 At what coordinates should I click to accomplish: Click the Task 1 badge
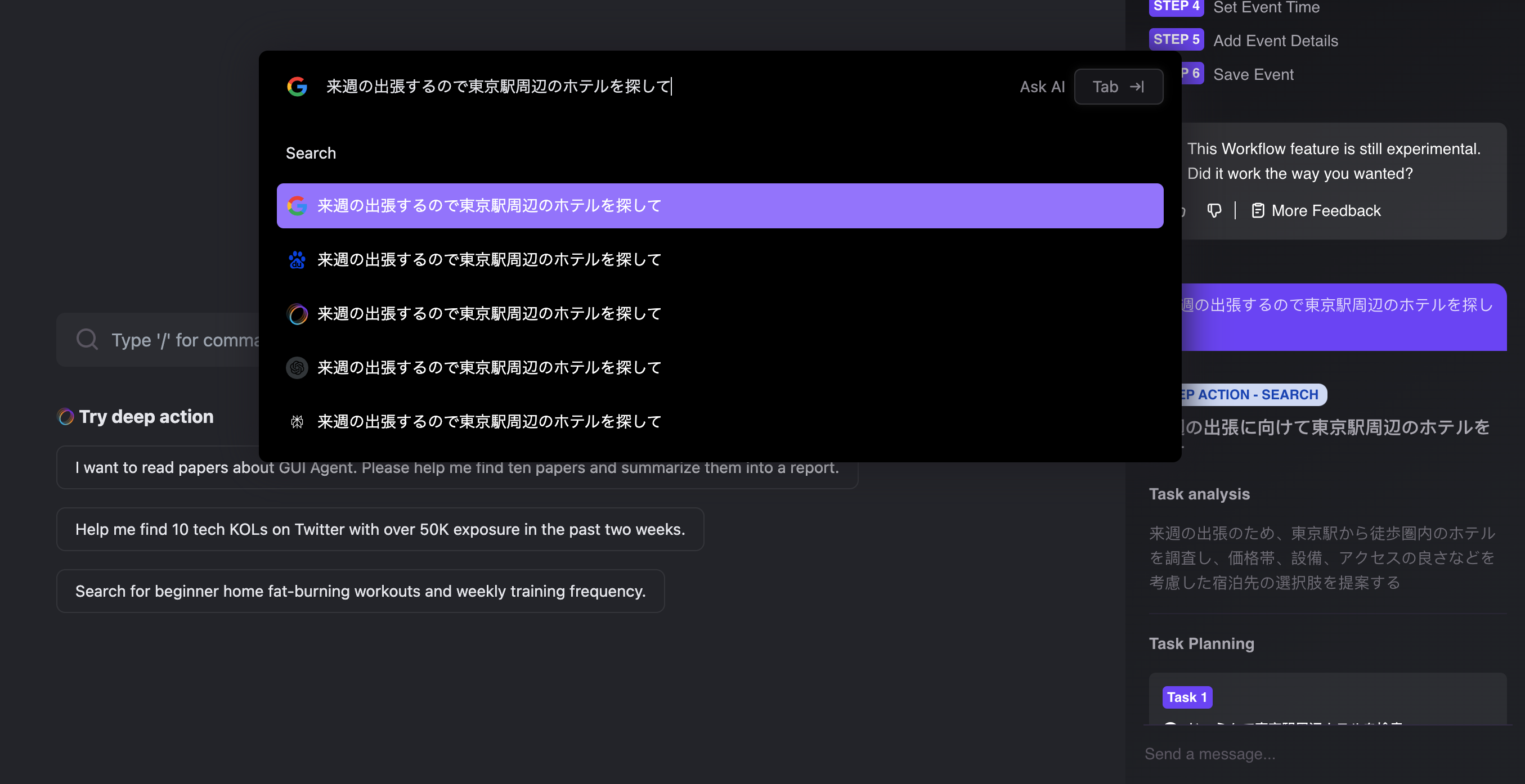click(x=1186, y=697)
